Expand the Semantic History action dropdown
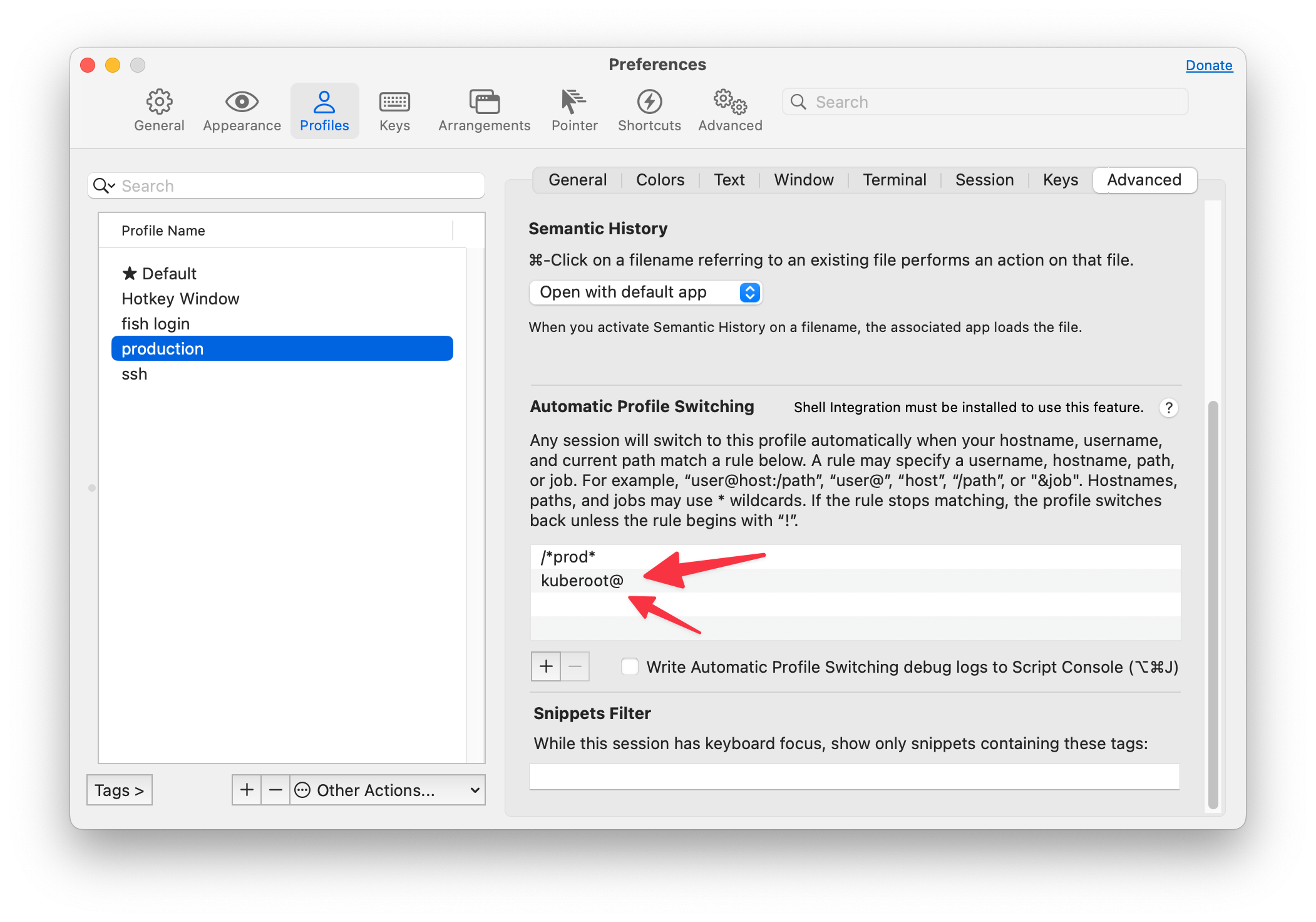The image size is (1316, 922). pos(645,293)
